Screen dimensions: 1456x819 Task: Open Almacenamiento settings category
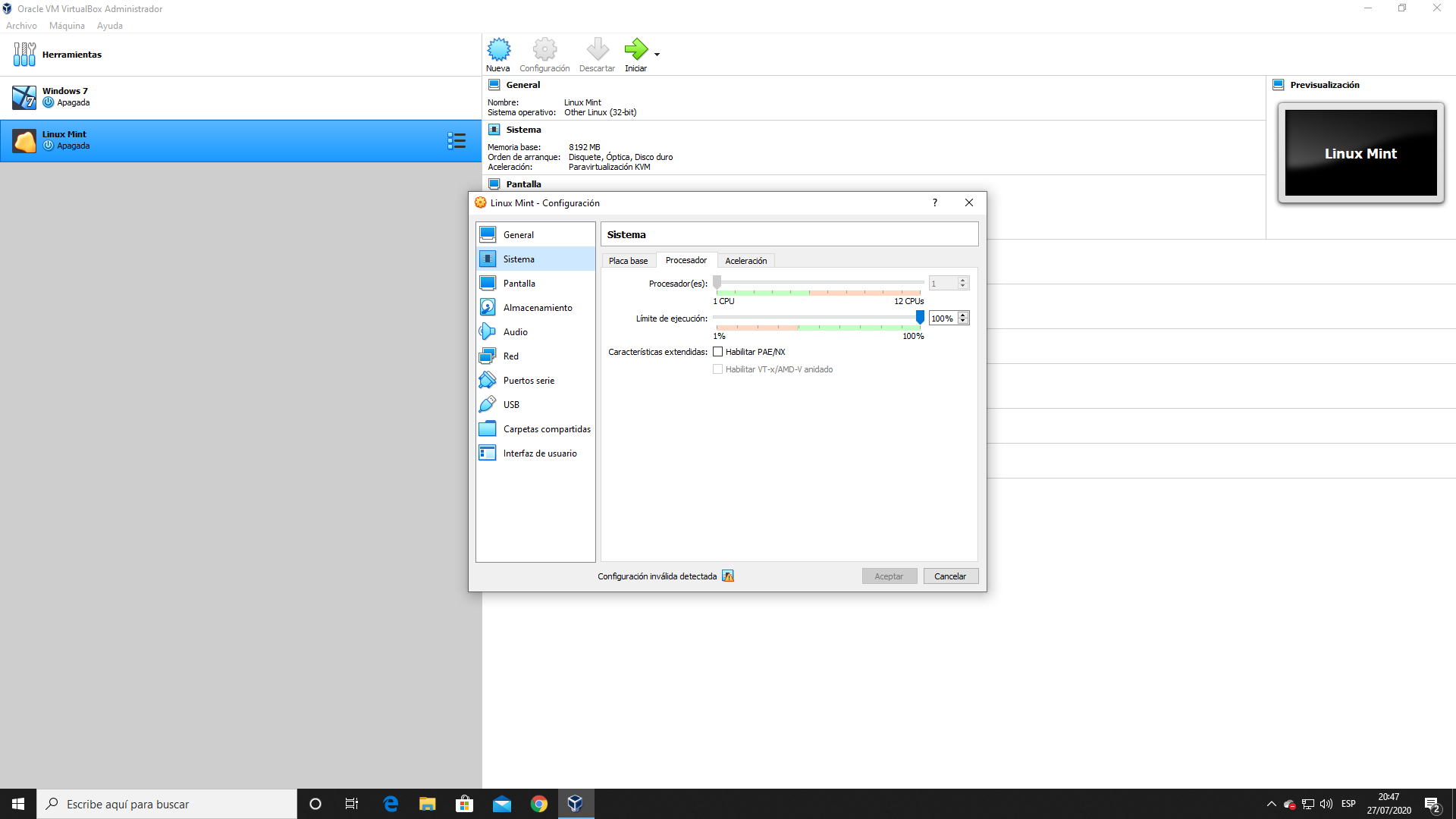pyautogui.click(x=537, y=308)
